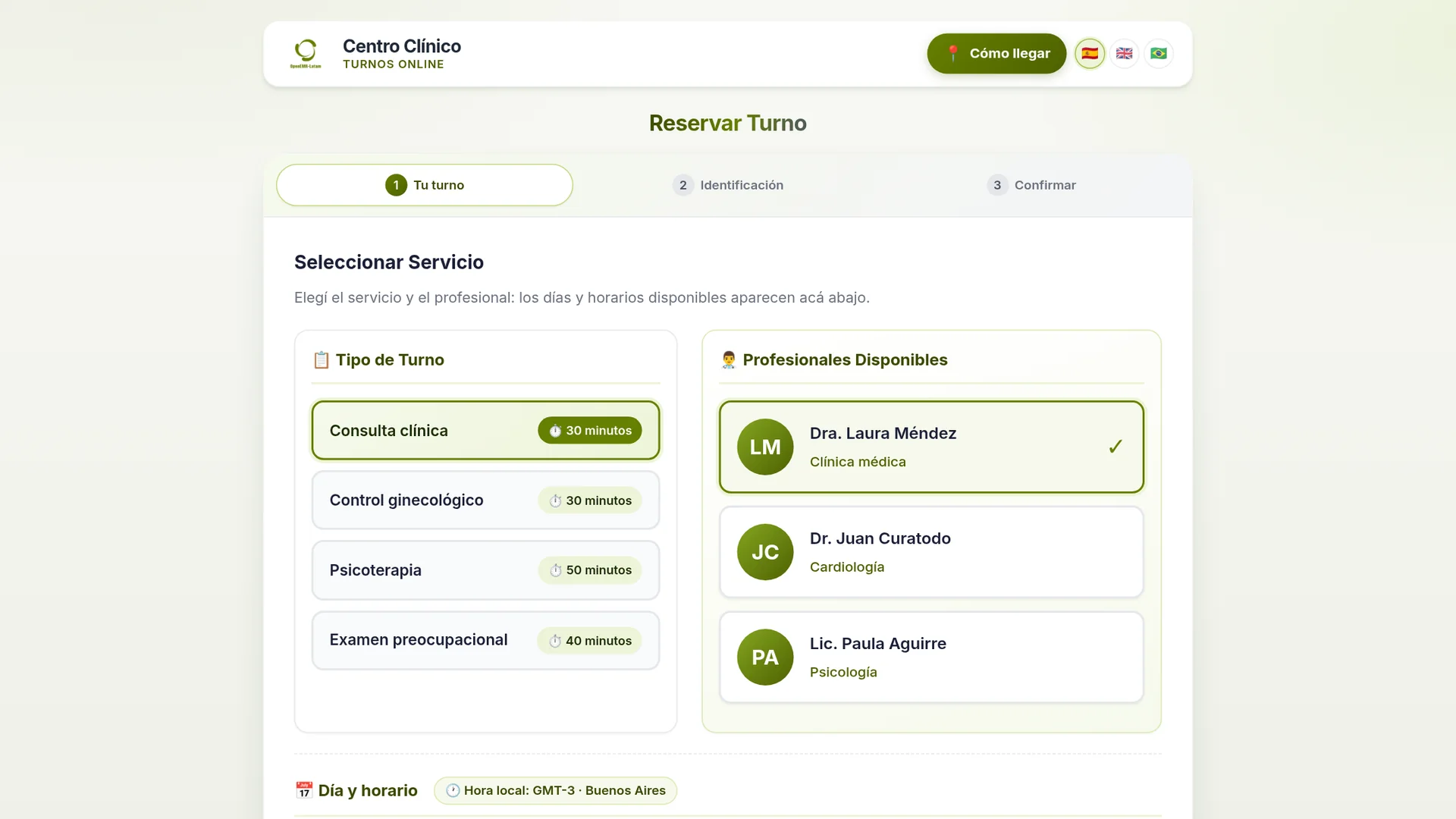Click the Cardiología specialty text

pos(847,567)
